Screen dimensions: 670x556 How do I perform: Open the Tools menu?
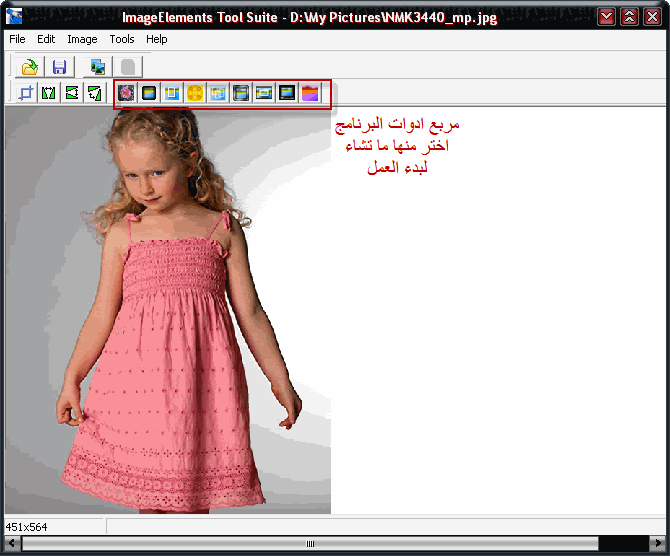pos(122,39)
